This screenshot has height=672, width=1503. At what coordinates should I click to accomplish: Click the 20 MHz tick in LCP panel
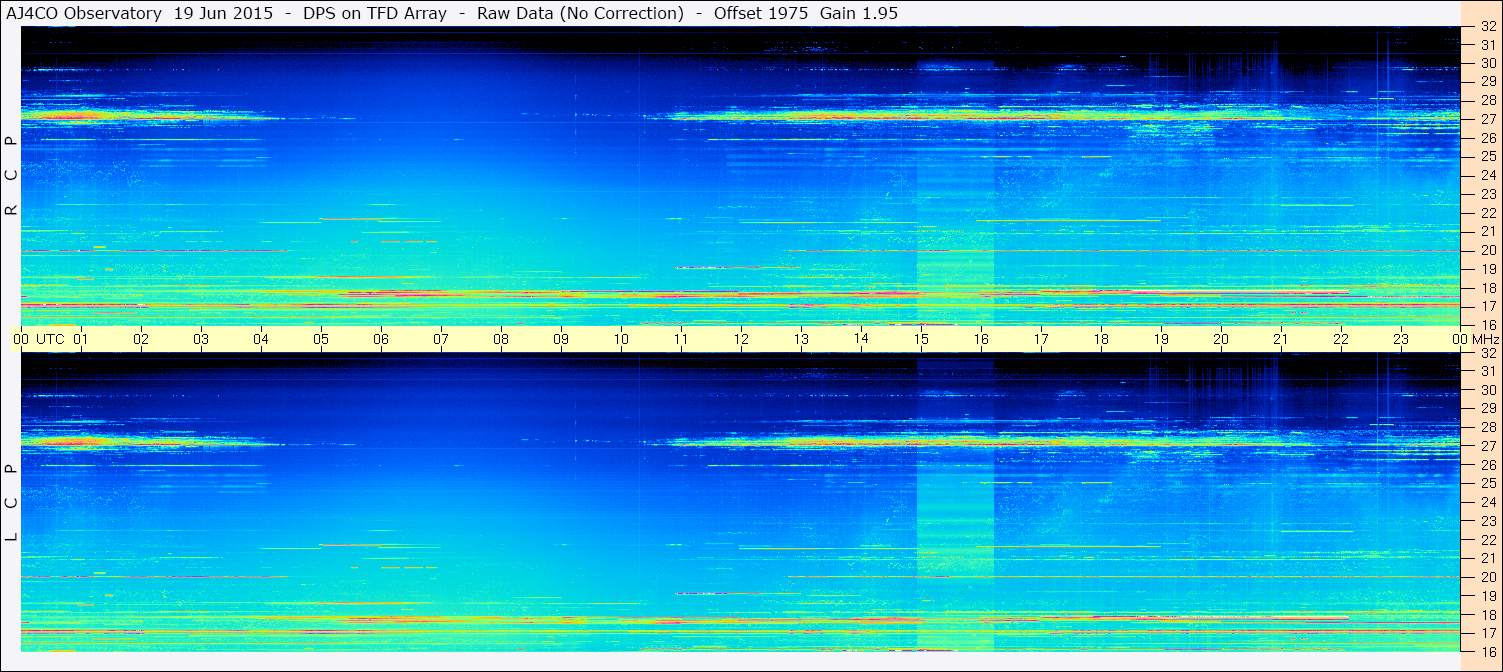coord(1488,577)
